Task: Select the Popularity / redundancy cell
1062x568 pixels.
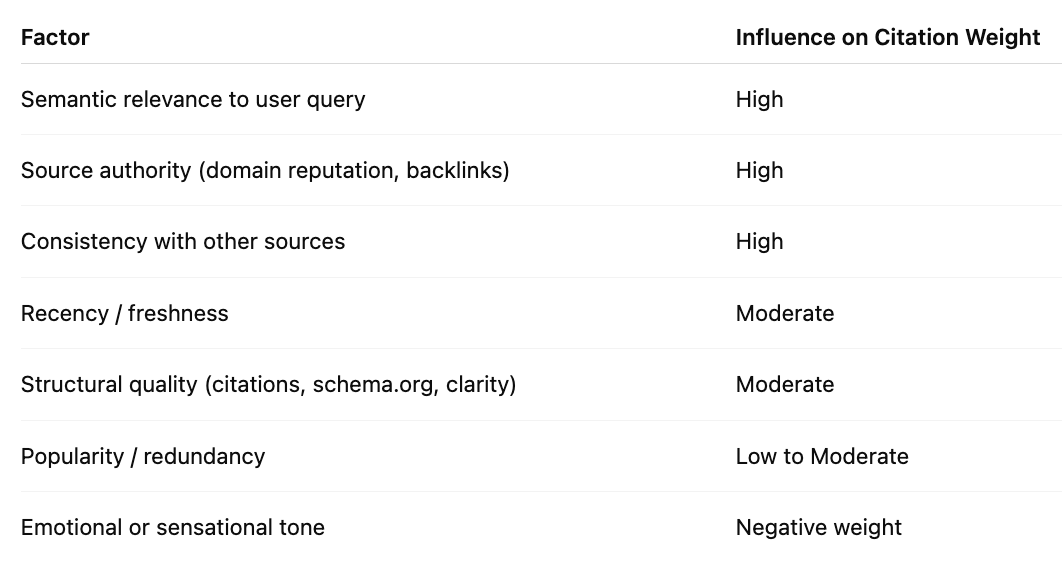Action: pos(143,456)
